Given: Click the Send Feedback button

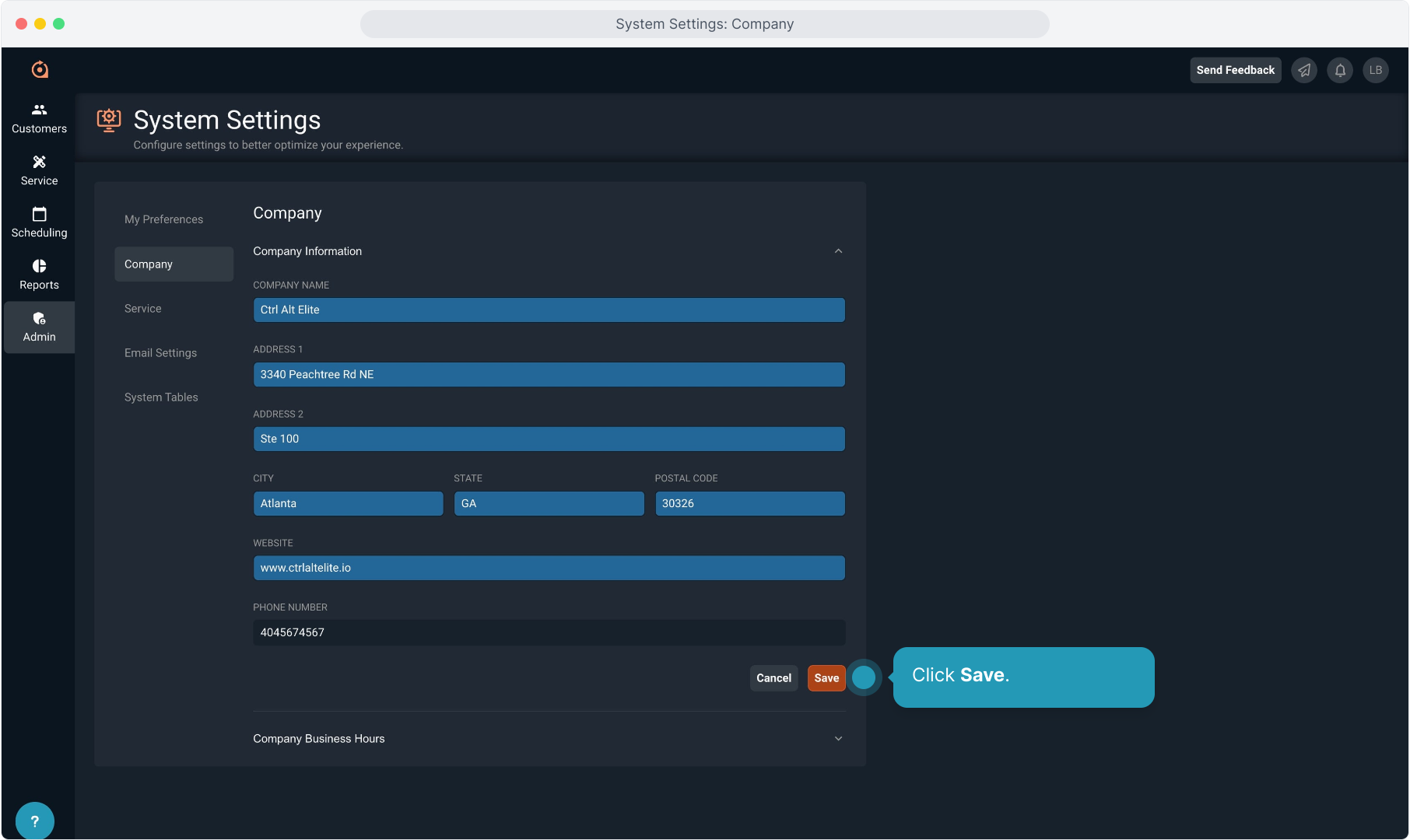Looking at the screenshot, I should (1235, 70).
